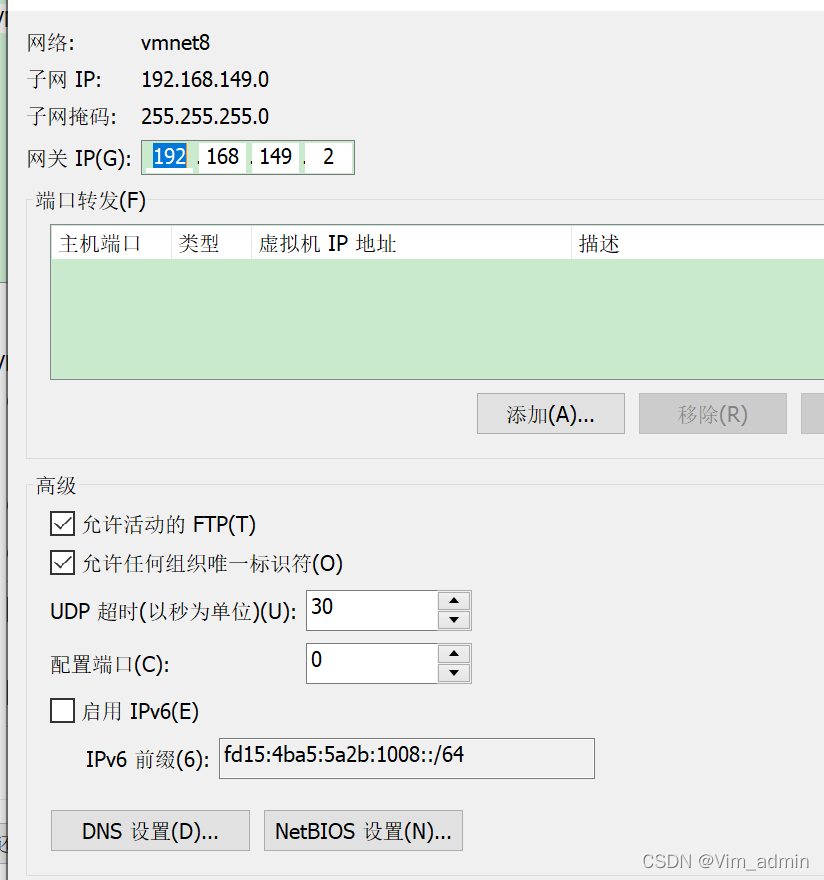Decrease UDP timeout with down arrow

[x=454, y=620]
